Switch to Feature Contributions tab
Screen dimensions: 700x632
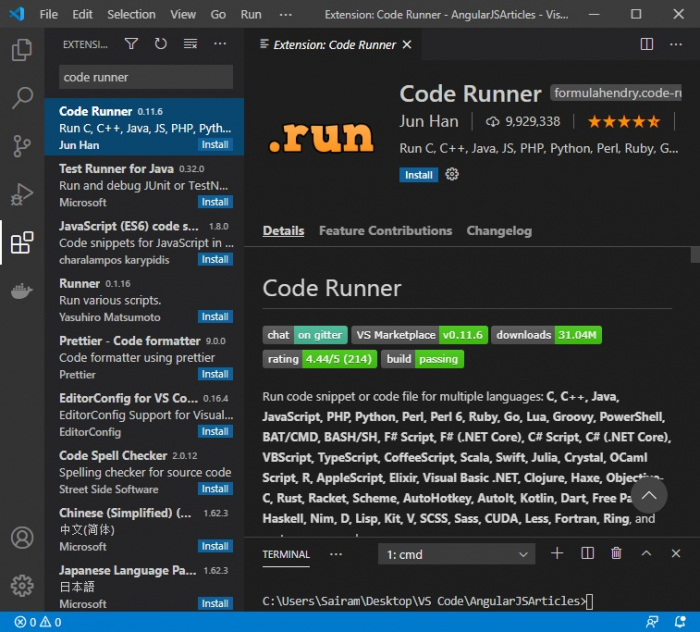(x=385, y=231)
